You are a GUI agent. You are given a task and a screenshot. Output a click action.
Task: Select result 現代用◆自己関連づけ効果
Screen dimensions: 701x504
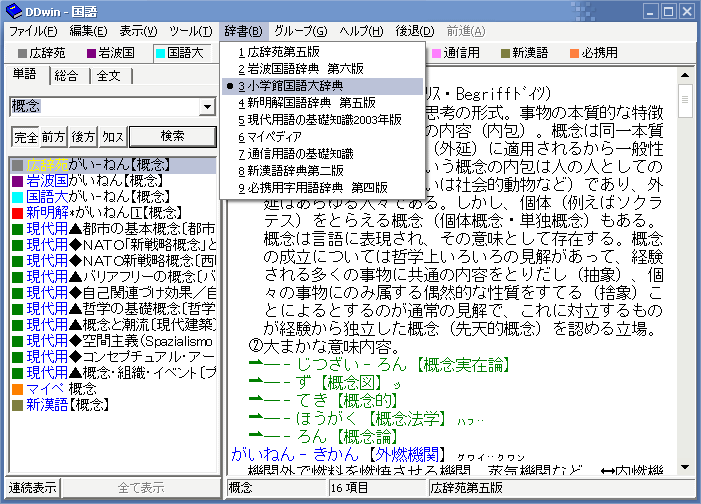pyautogui.click(x=113, y=293)
